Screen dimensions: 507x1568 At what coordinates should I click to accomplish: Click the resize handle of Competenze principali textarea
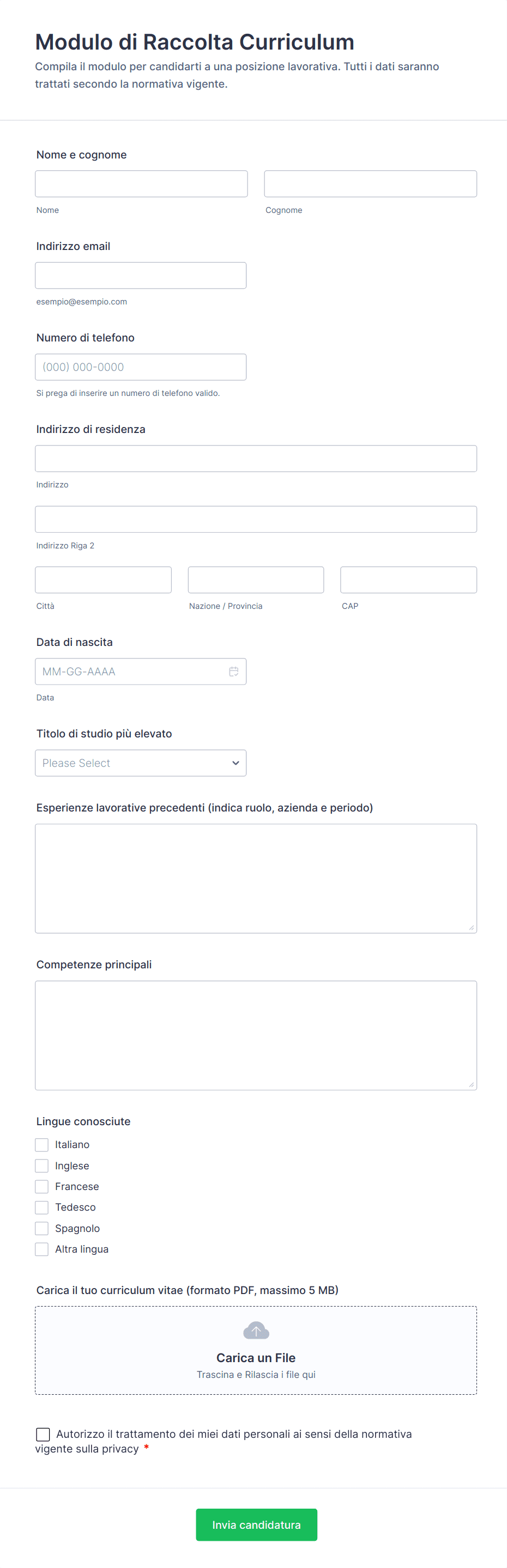[471, 1085]
